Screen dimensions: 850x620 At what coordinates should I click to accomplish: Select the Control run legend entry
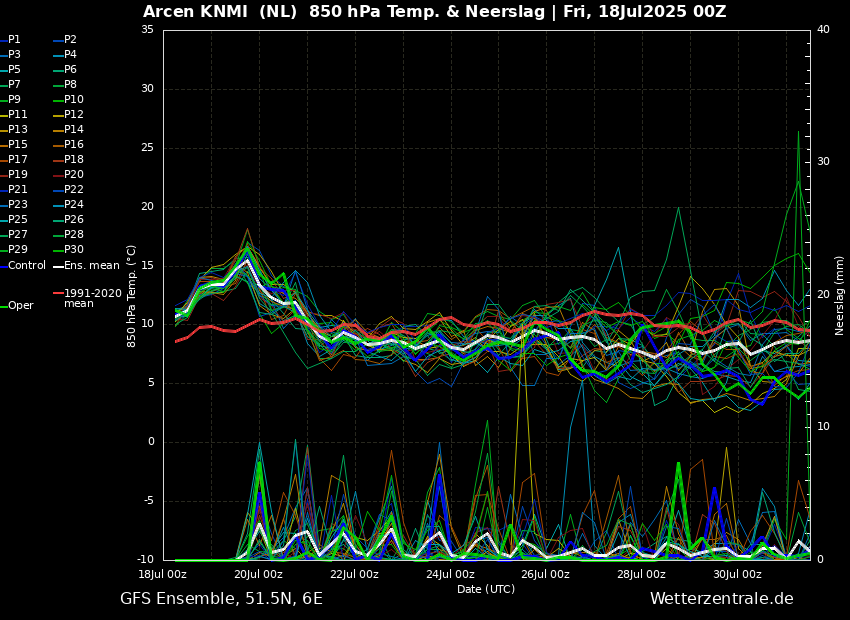tap(27, 266)
